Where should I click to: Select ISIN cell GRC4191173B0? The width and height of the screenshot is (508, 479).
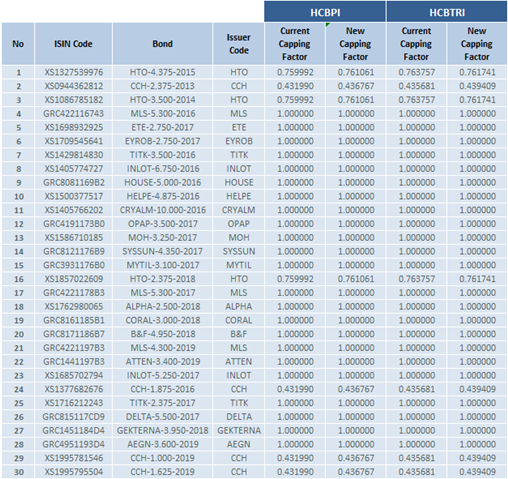73,224
